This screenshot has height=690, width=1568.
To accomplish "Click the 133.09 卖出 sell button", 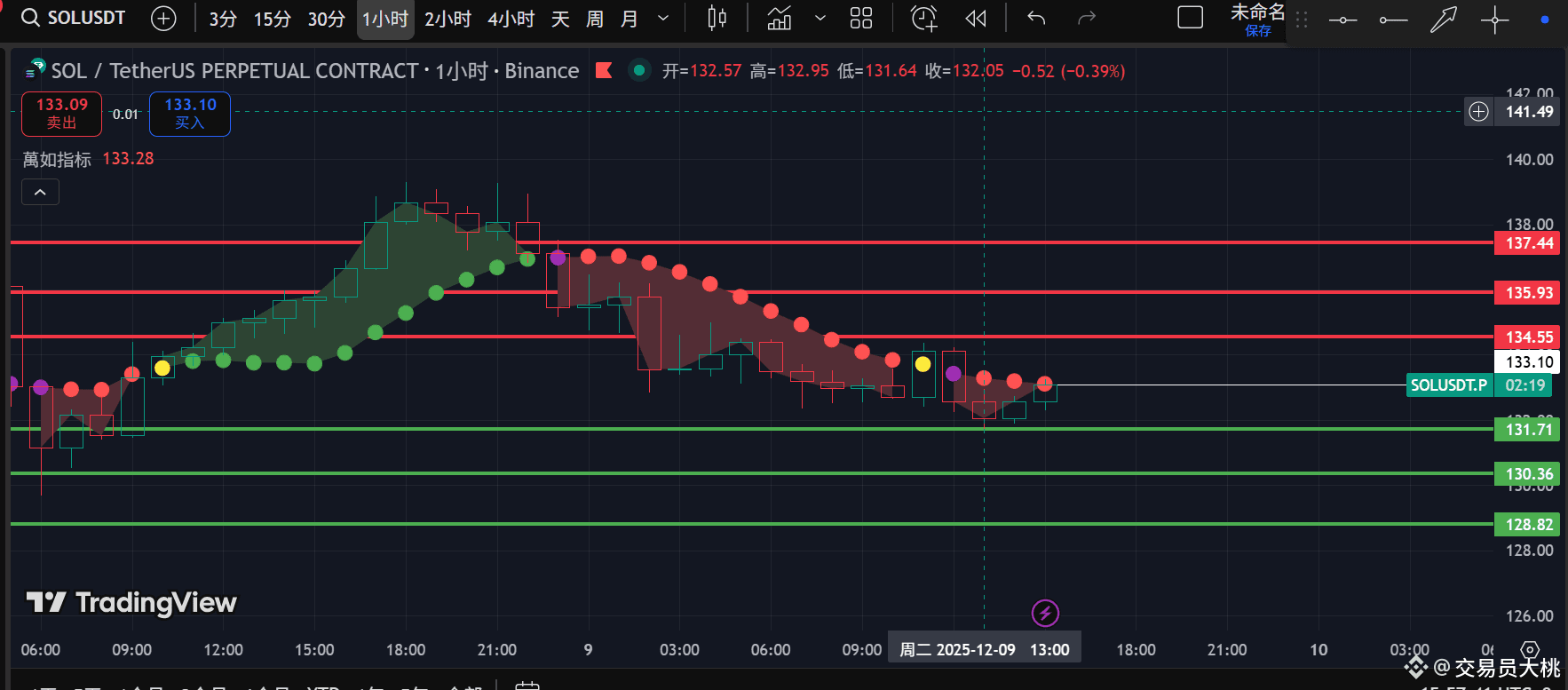I will [62, 114].
